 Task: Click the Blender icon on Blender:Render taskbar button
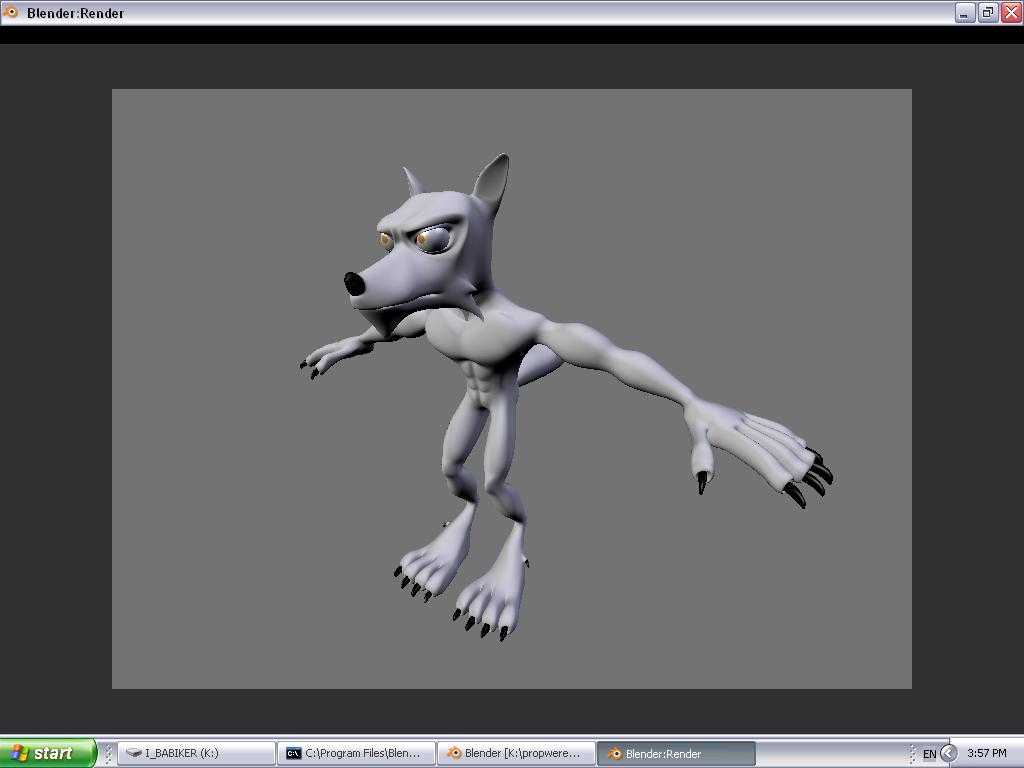(615, 753)
